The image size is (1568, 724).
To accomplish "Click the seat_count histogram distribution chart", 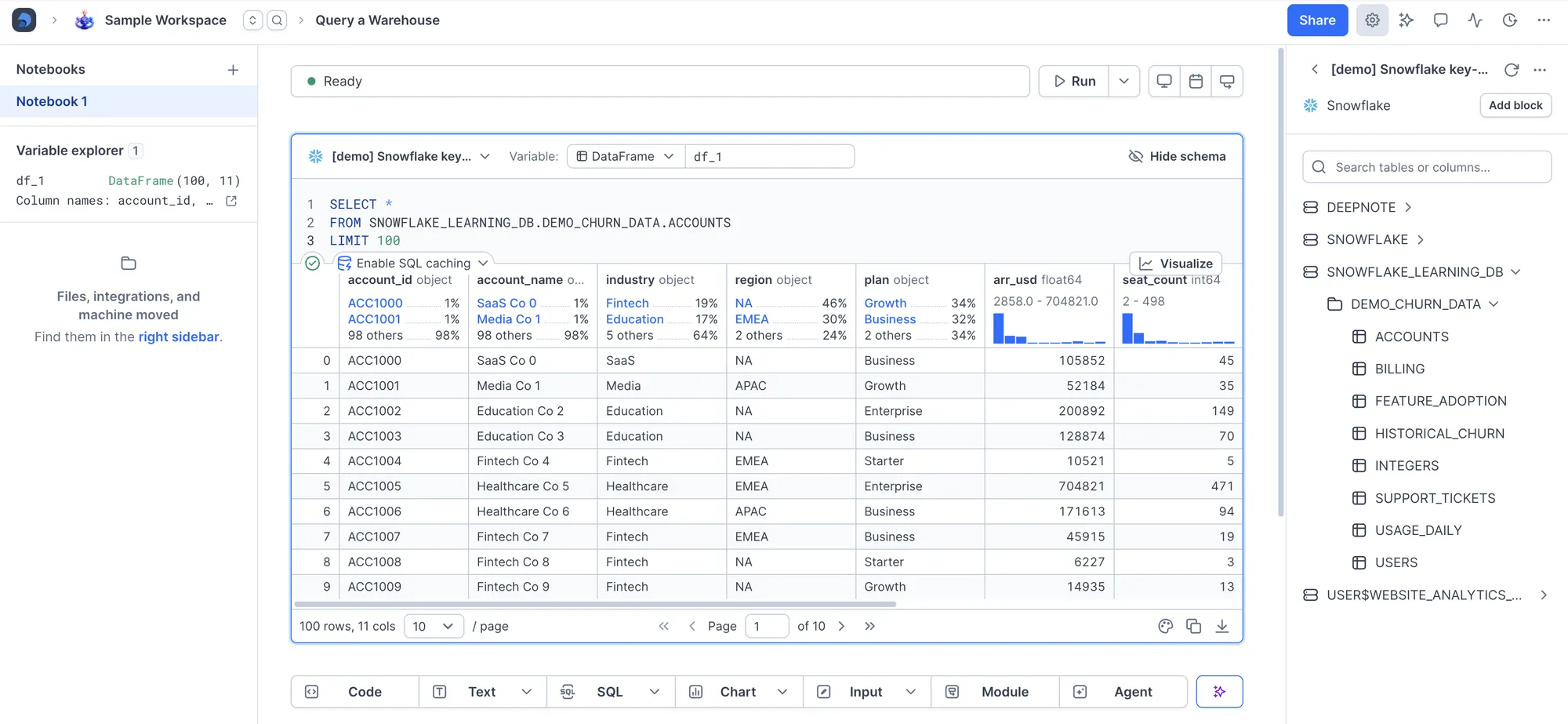I will 1178,328.
